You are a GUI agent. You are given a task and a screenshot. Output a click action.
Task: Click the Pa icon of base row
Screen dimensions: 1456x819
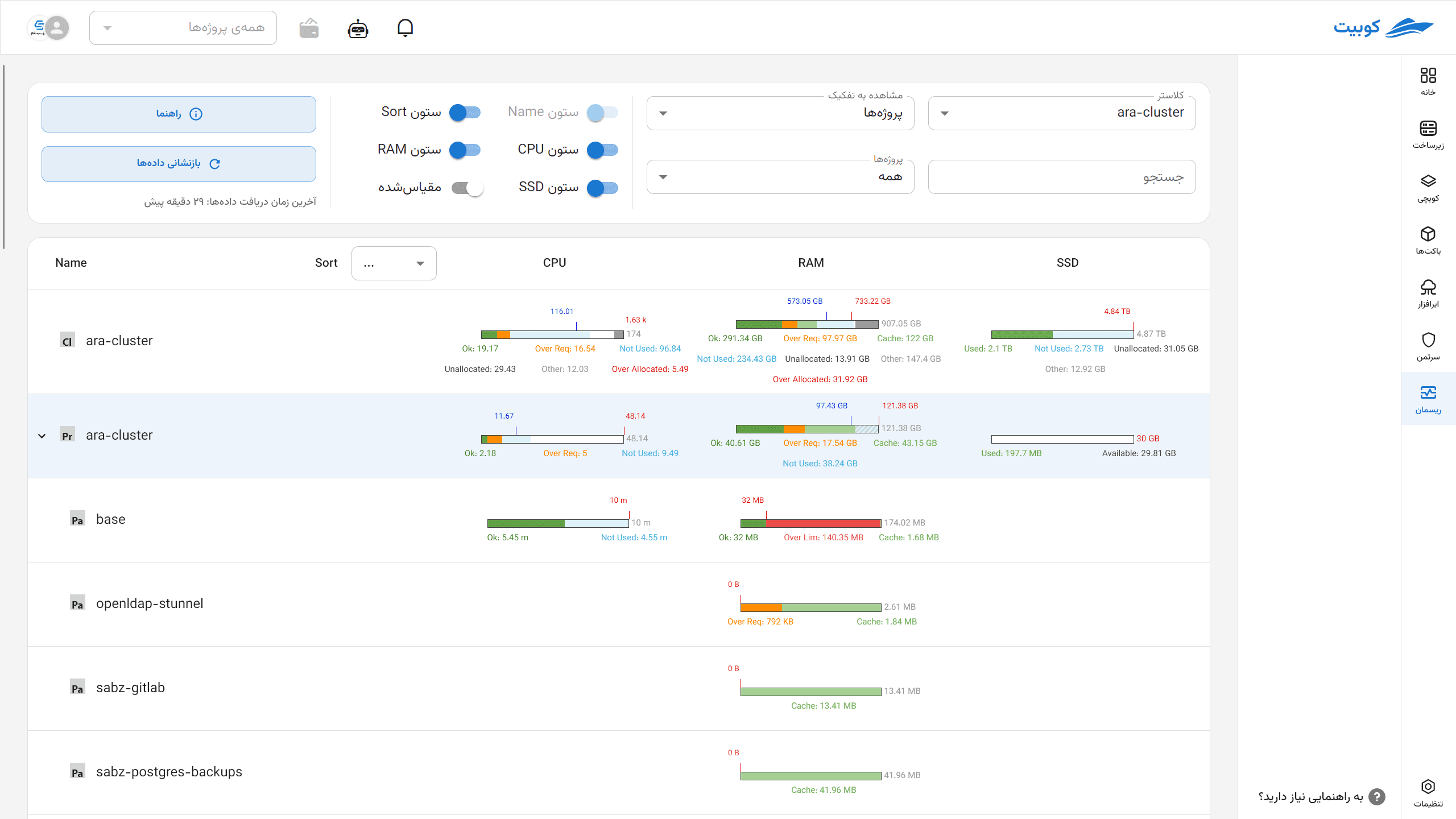click(77, 519)
